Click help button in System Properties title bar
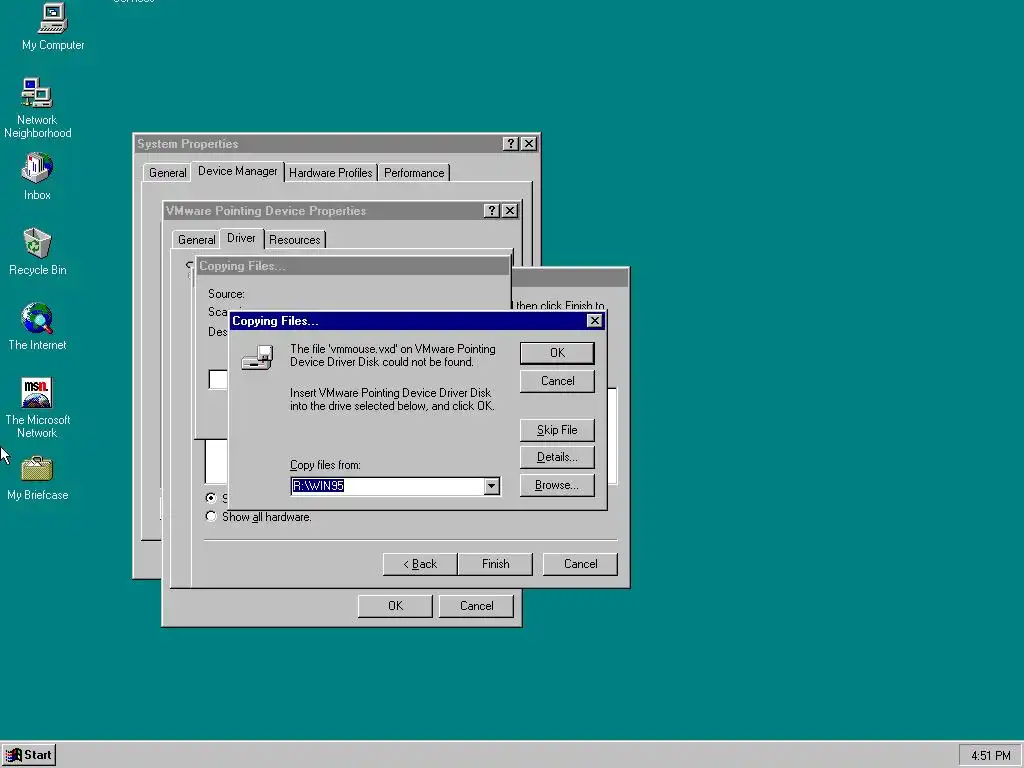The image size is (1024, 768). click(x=511, y=144)
